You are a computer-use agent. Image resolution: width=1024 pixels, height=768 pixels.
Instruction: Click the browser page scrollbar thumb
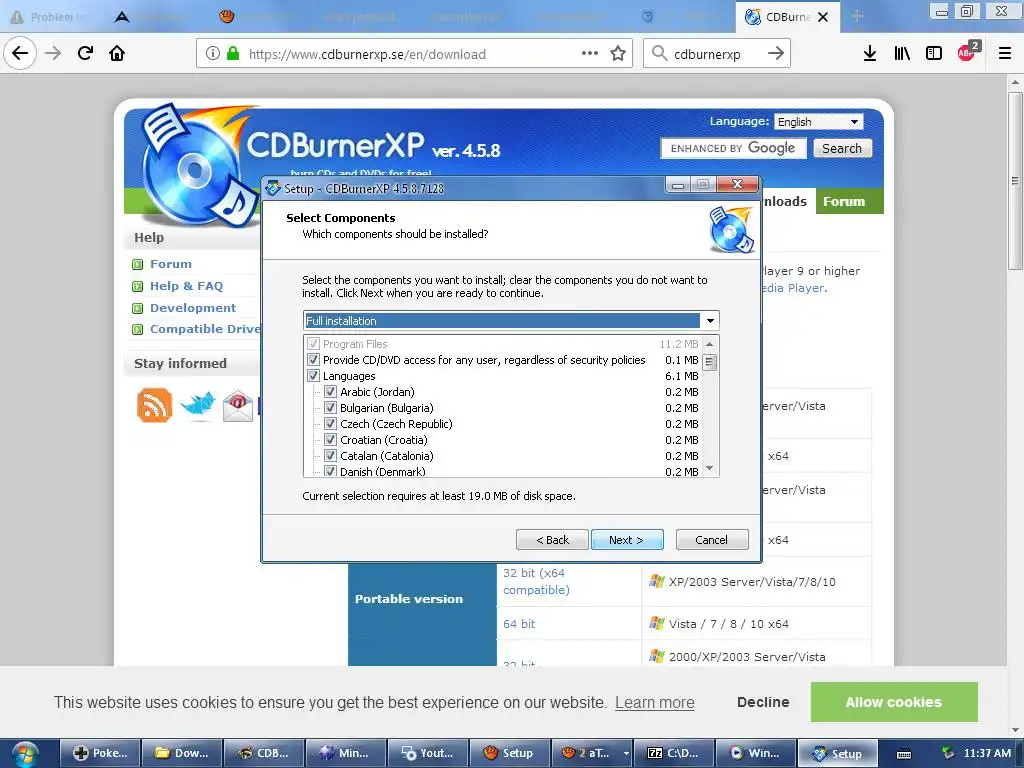click(1015, 181)
